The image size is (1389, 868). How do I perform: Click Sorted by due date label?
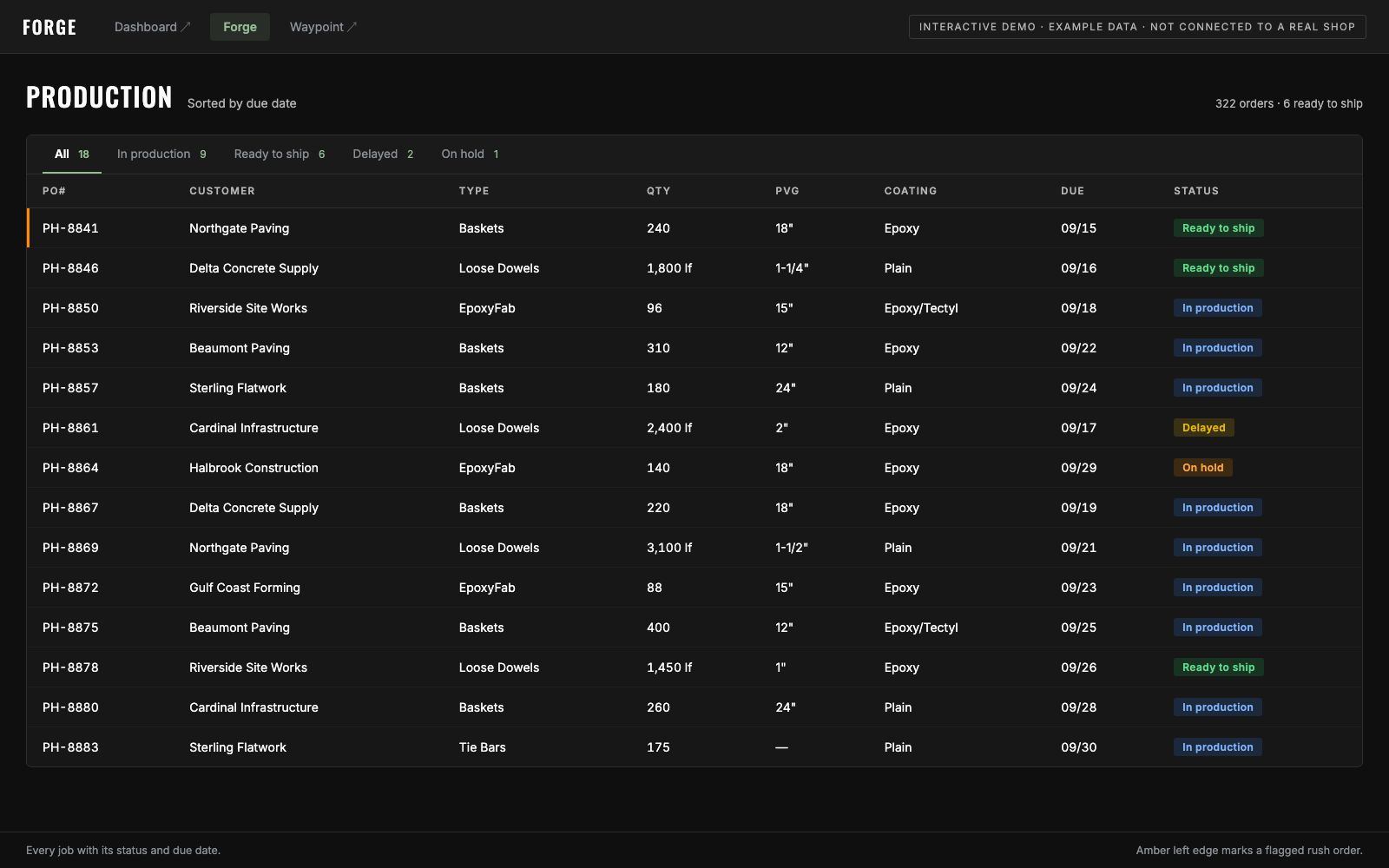coord(242,103)
